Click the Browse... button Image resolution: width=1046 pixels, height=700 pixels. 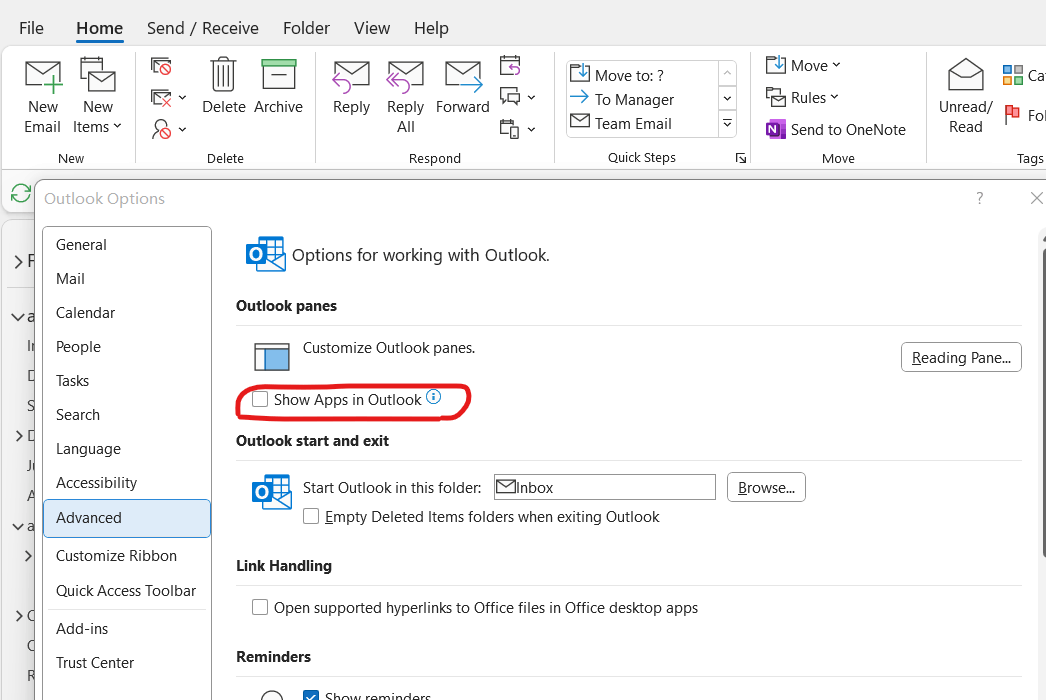point(766,487)
